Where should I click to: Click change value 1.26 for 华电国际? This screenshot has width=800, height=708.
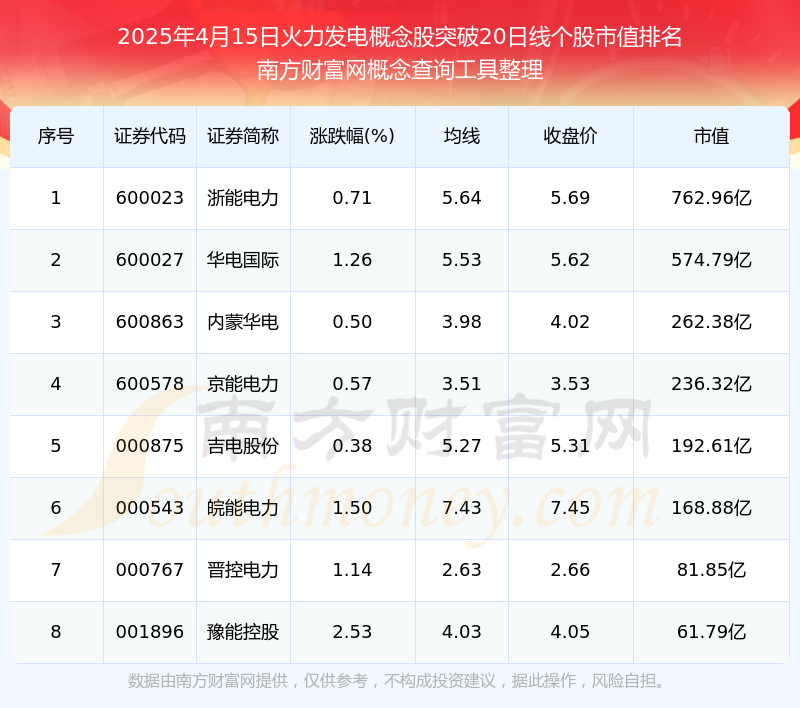tap(352, 260)
